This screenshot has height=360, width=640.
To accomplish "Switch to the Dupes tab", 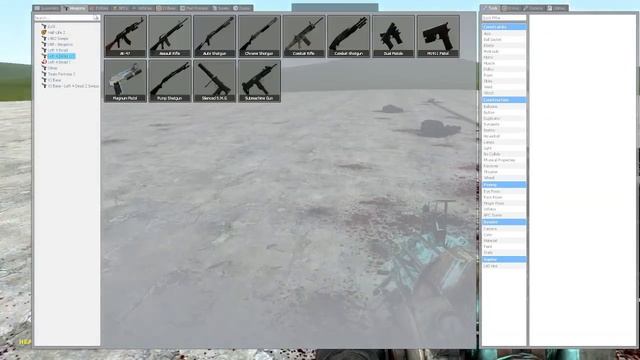I will click(221, 8).
